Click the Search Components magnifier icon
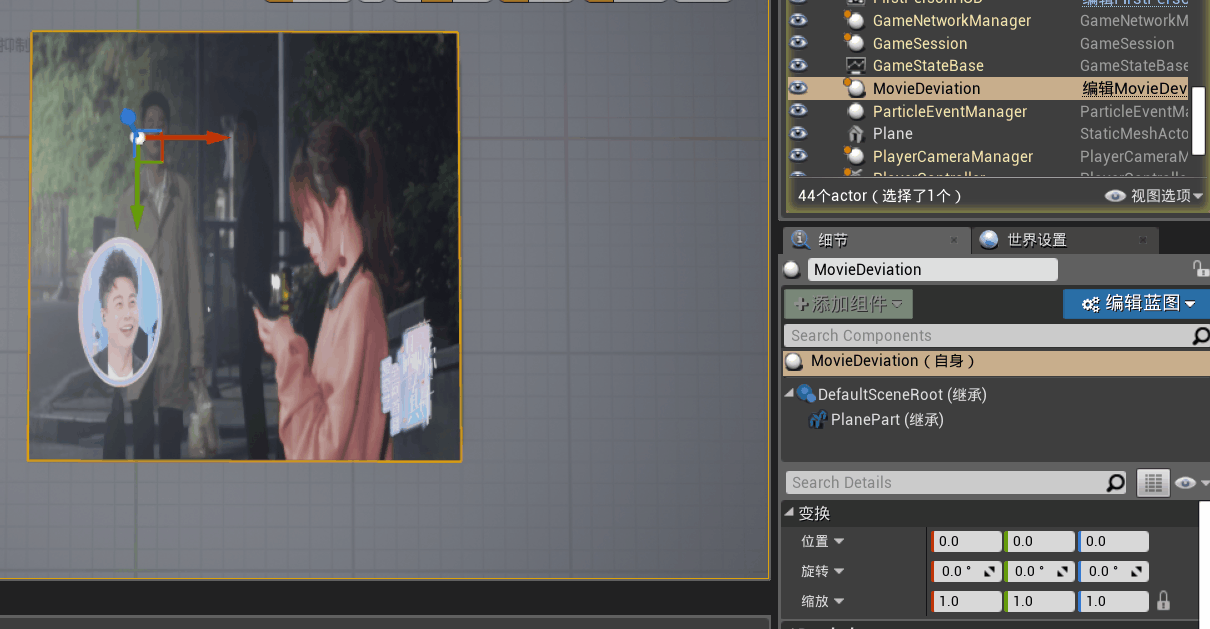Viewport: 1210px width, 629px height. (x=1201, y=336)
